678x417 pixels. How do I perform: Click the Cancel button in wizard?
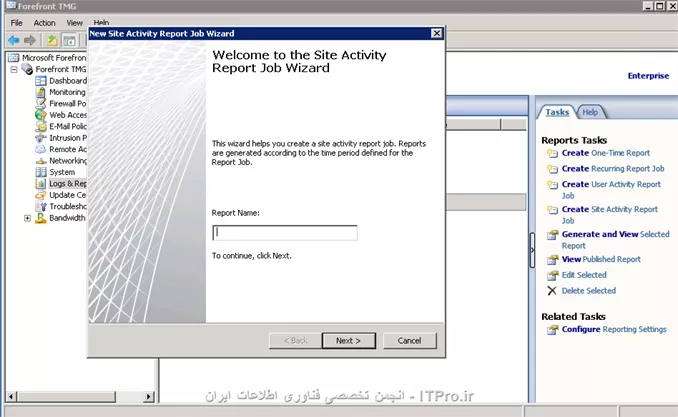coord(409,341)
